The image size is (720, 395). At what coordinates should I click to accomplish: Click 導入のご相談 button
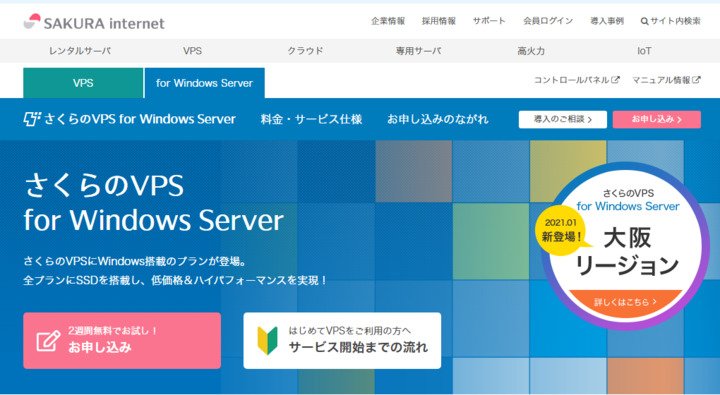coord(562,119)
